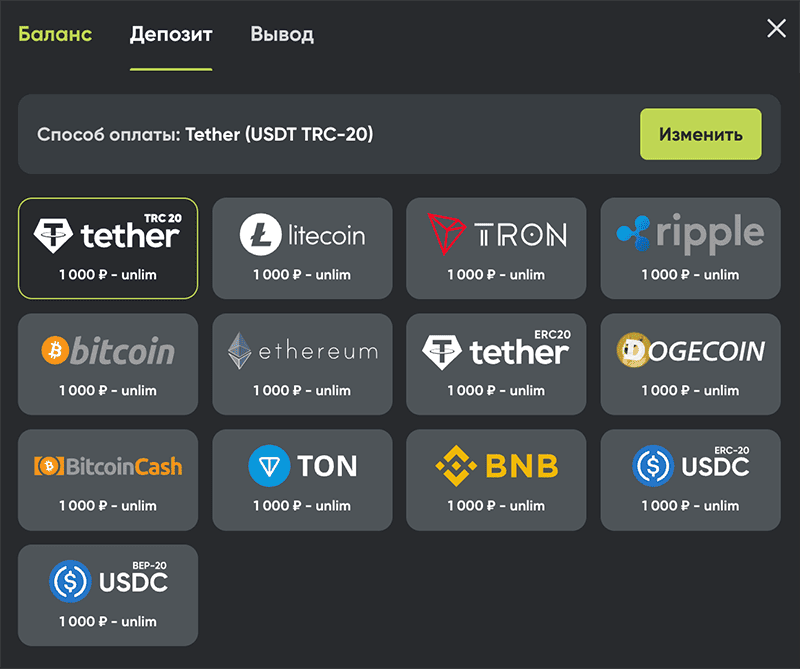Select the BNB deposit tile

[x=496, y=480]
